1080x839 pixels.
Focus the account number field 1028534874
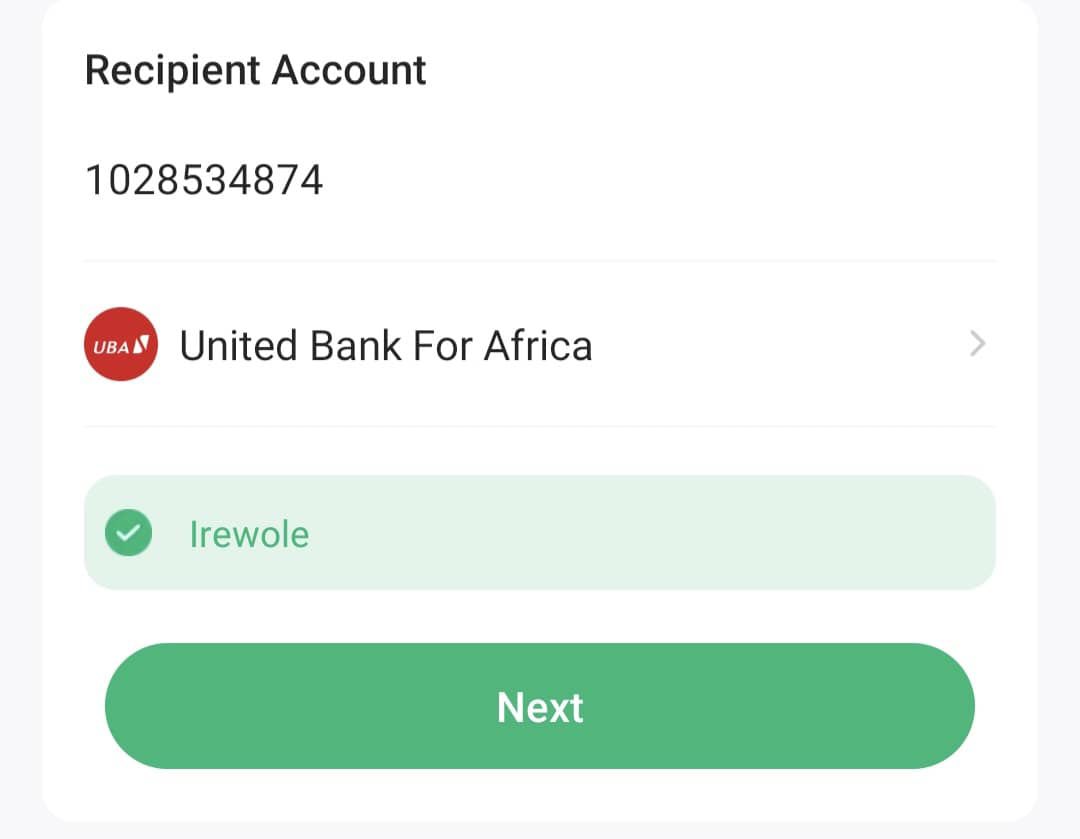[204, 180]
